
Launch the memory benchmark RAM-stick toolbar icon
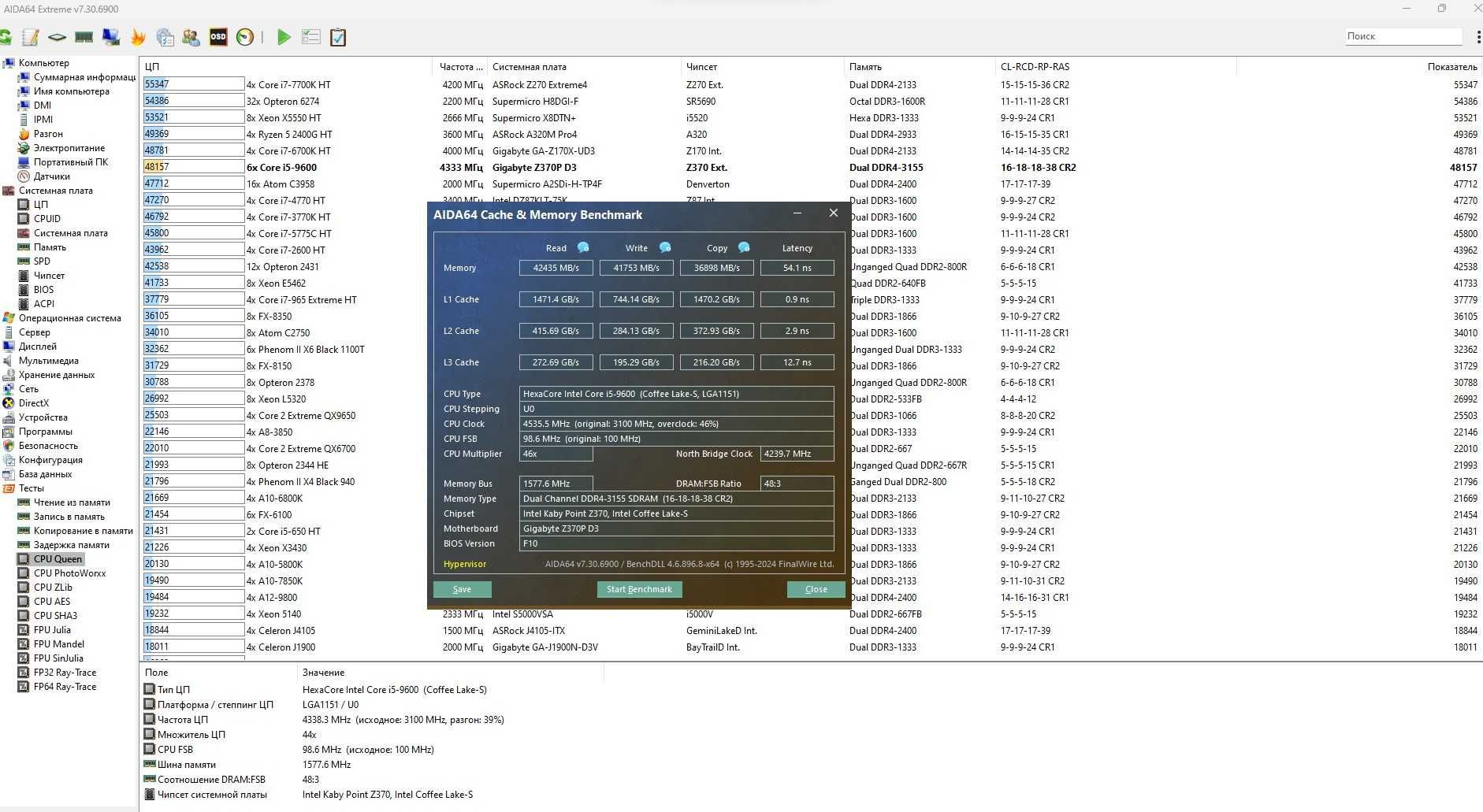pyautogui.click(x=84, y=37)
